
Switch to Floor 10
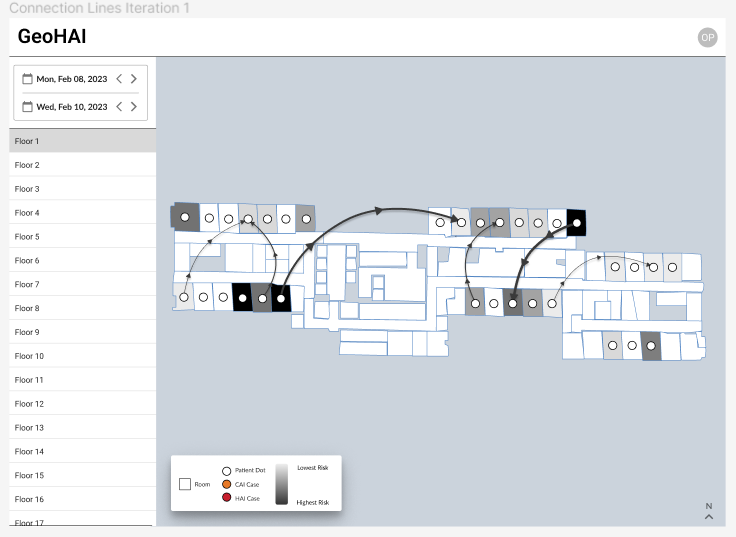pyautogui.click(x=83, y=356)
